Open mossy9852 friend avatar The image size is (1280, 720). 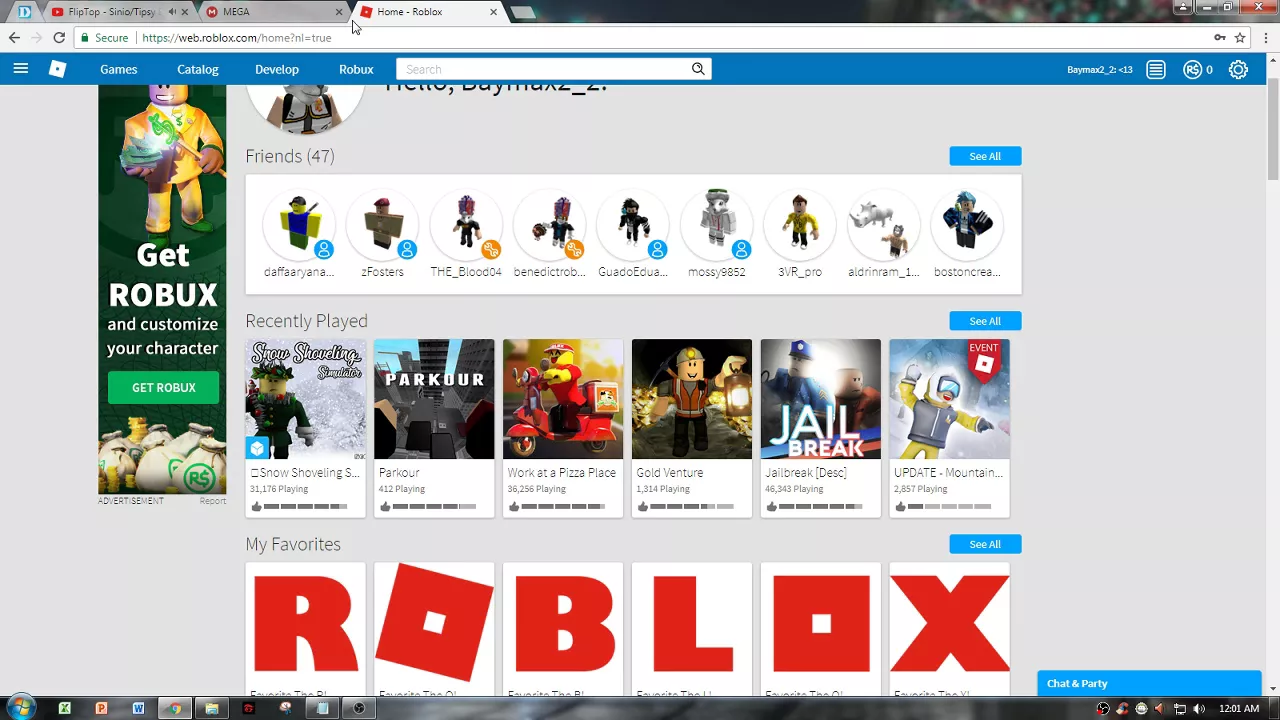(x=716, y=224)
